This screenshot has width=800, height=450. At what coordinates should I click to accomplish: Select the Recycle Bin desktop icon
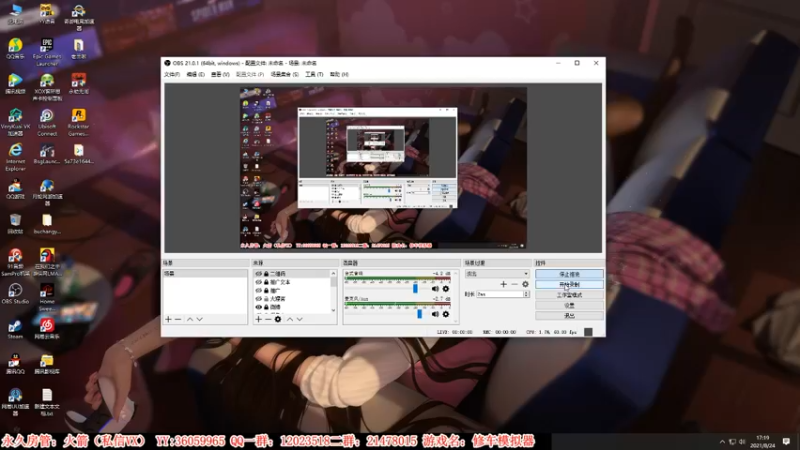point(15,223)
